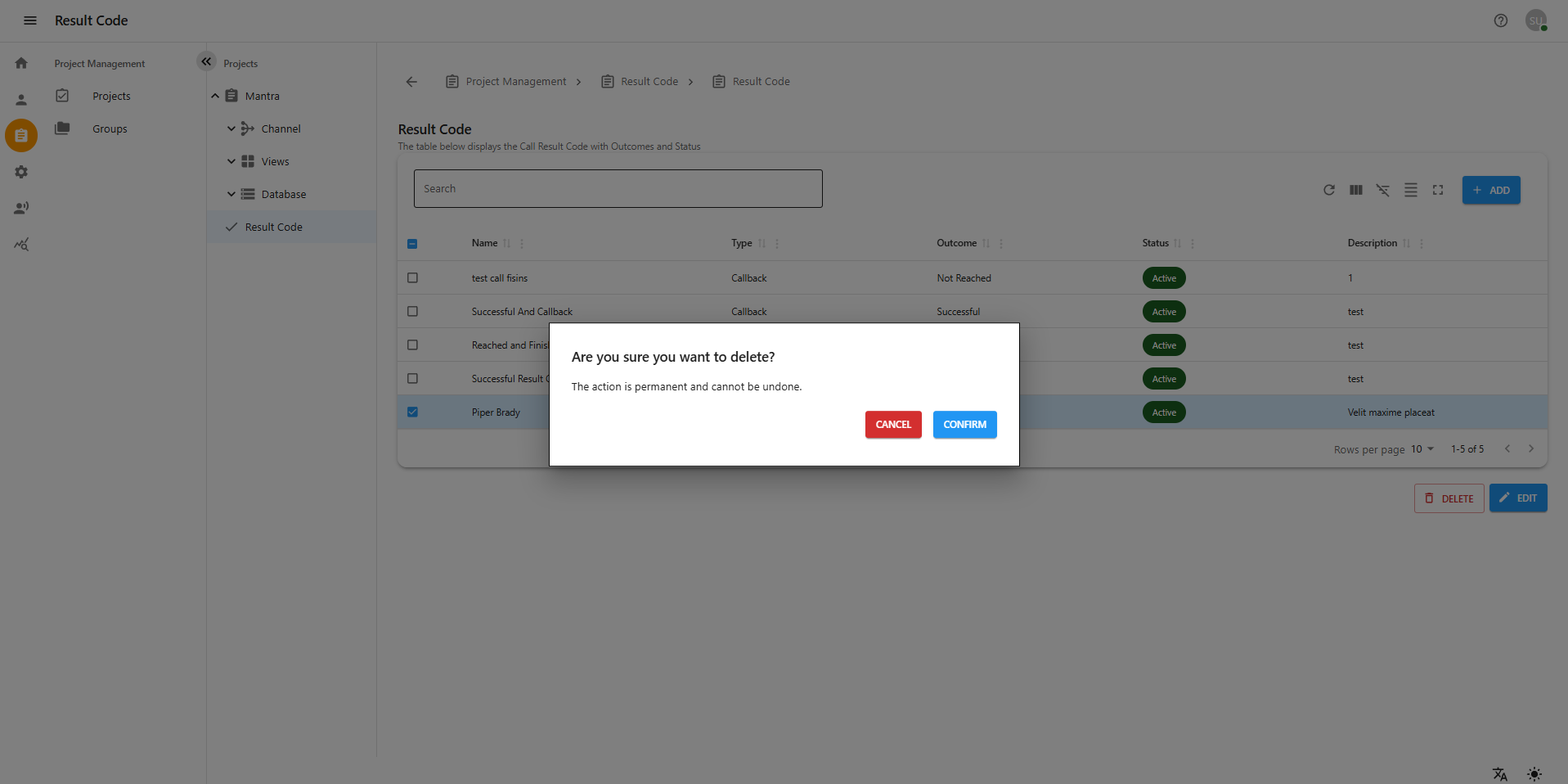1568x784 pixels.
Task: Open the analytics section in the sidebar
Action: [20, 244]
